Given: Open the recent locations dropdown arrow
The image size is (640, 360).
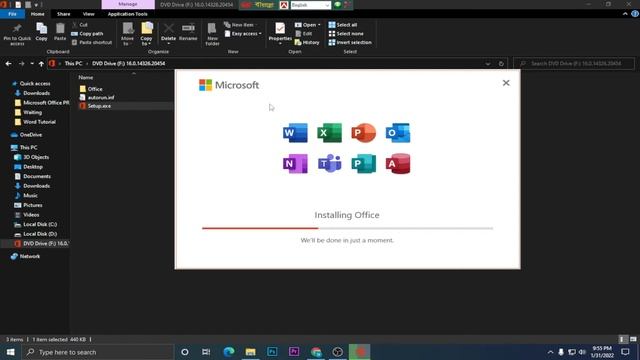Looking at the screenshot, I should [x=32, y=64].
